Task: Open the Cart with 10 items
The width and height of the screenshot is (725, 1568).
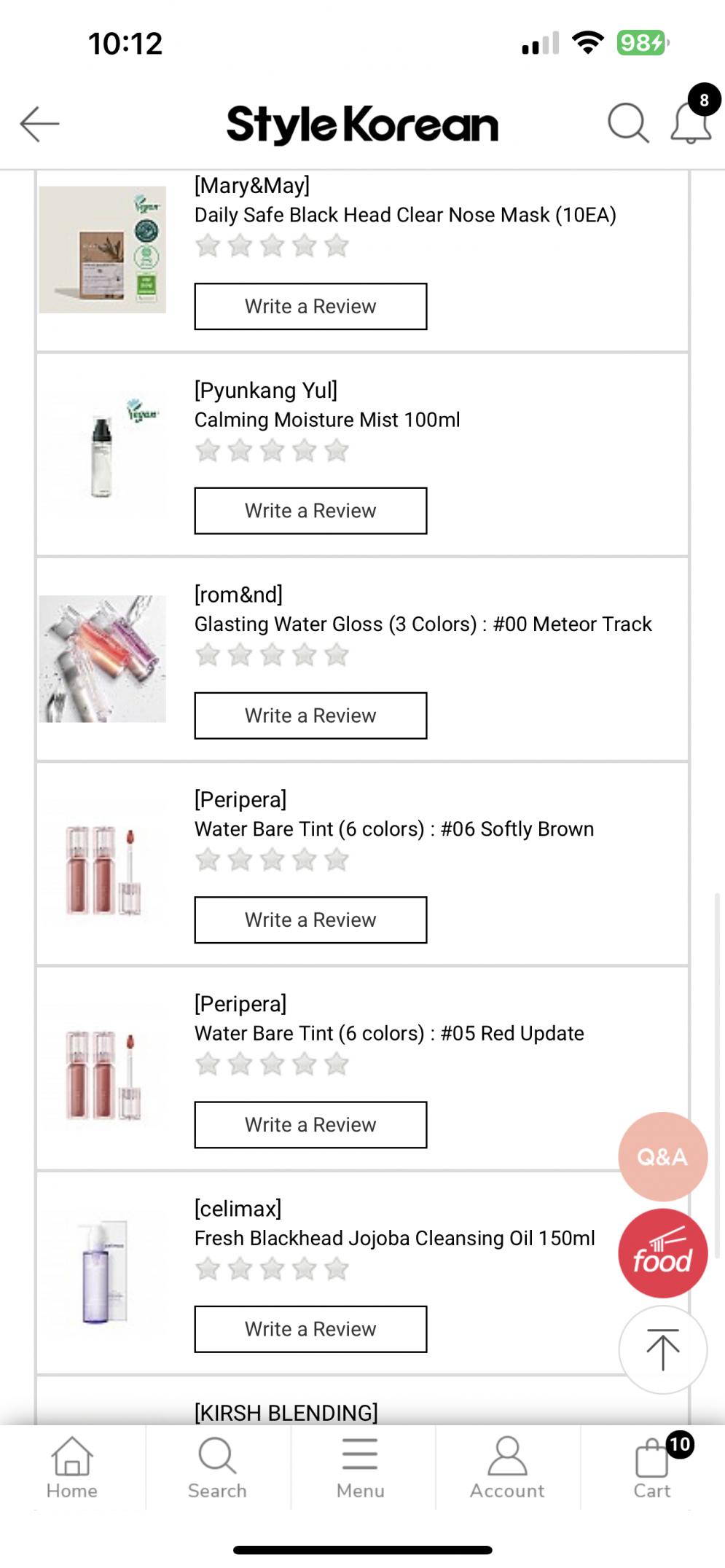Action: tap(653, 1468)
